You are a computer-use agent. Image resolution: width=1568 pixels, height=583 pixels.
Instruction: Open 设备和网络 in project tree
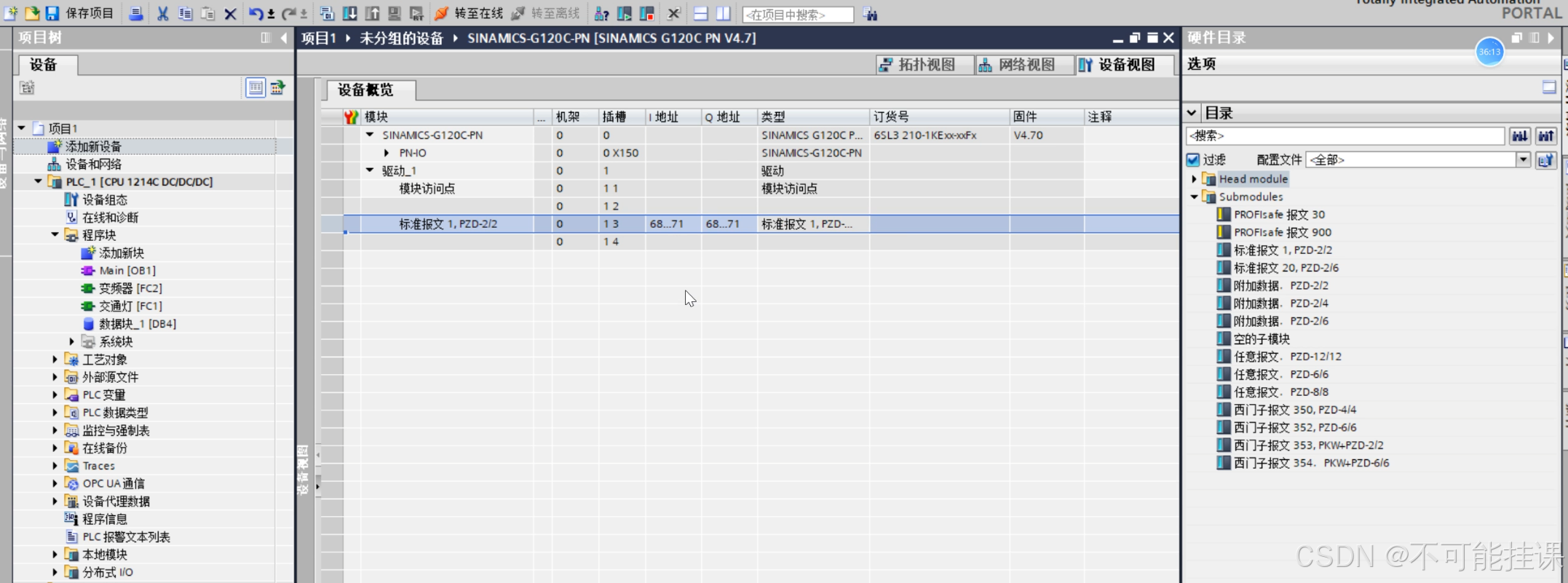(x=92, y=164)
